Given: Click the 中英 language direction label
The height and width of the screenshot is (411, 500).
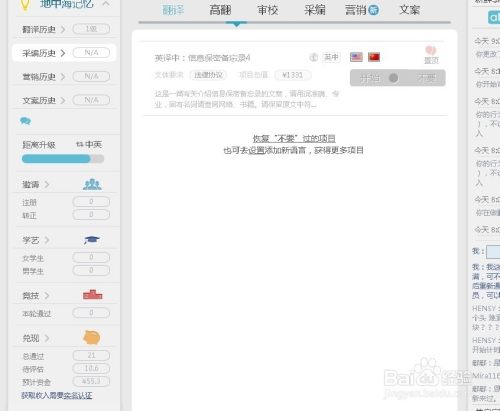Looking at the screenshot, I should tap(93, 144).
